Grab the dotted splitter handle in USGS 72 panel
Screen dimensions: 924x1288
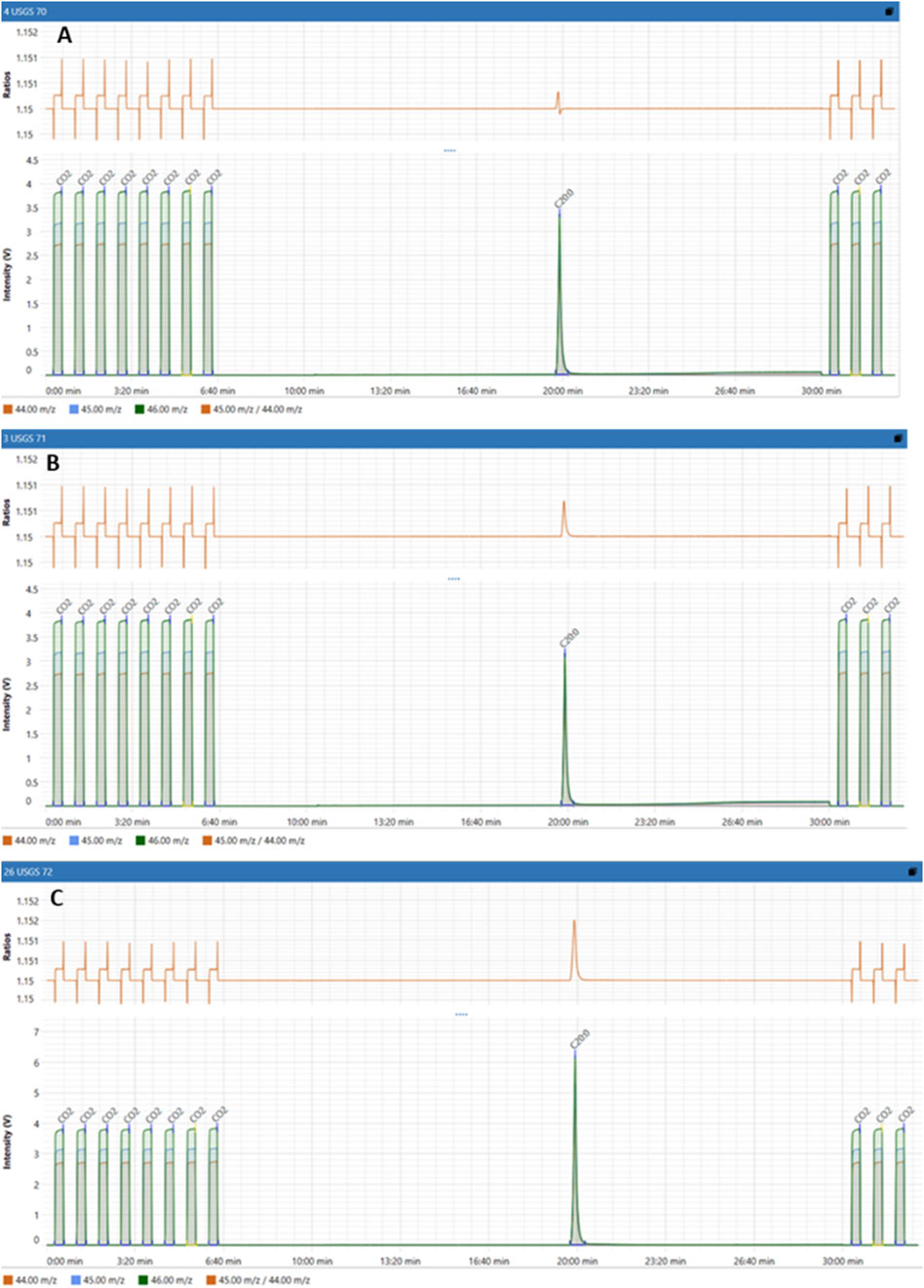coord(461,1014)
